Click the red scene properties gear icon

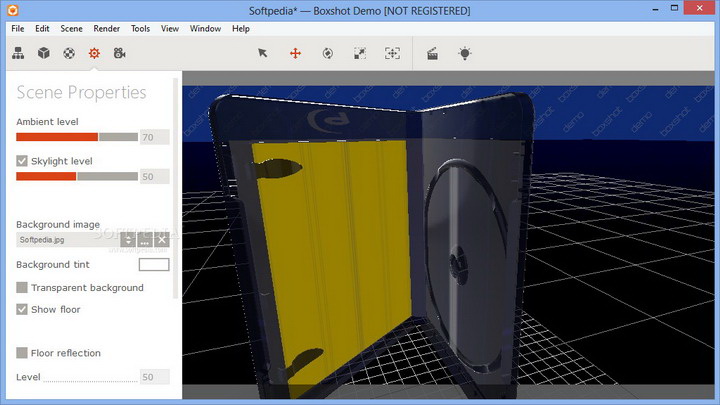(94, 53)
